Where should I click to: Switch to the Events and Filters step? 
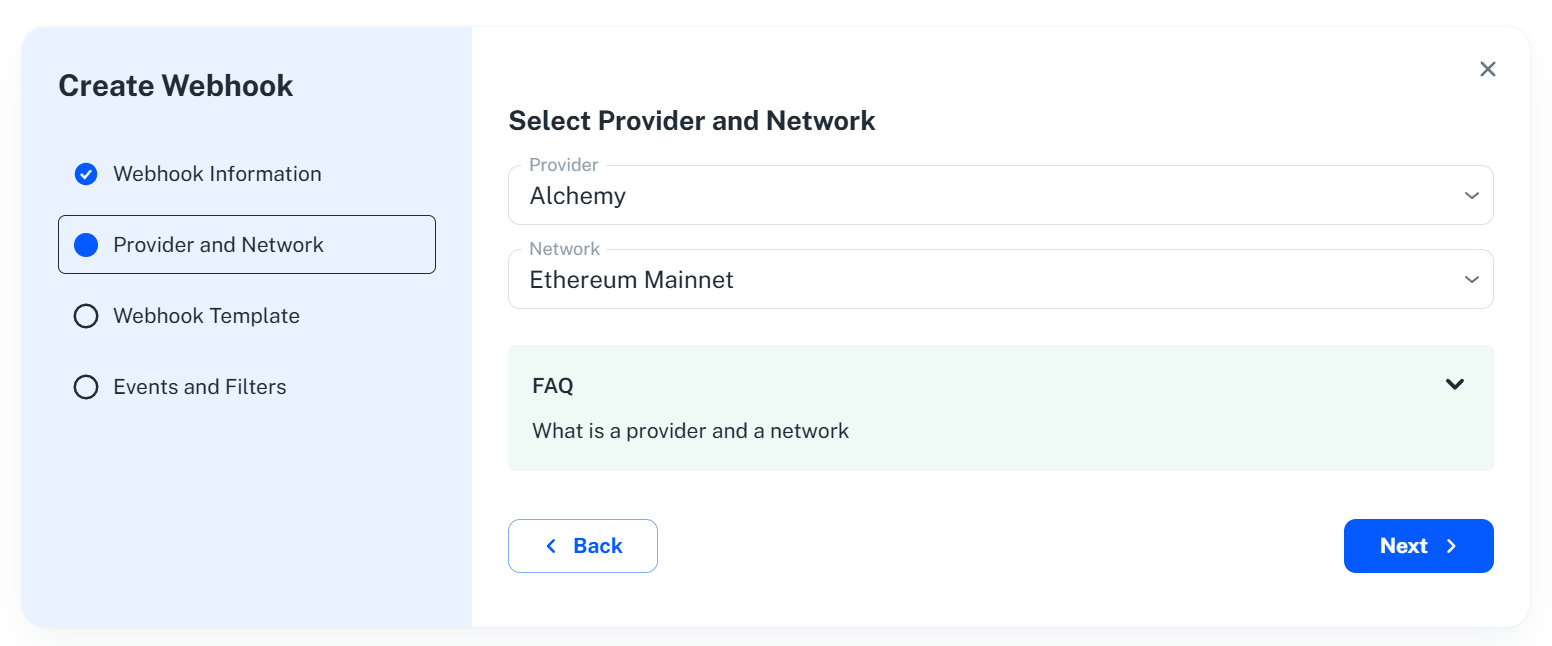coord(200,386)
